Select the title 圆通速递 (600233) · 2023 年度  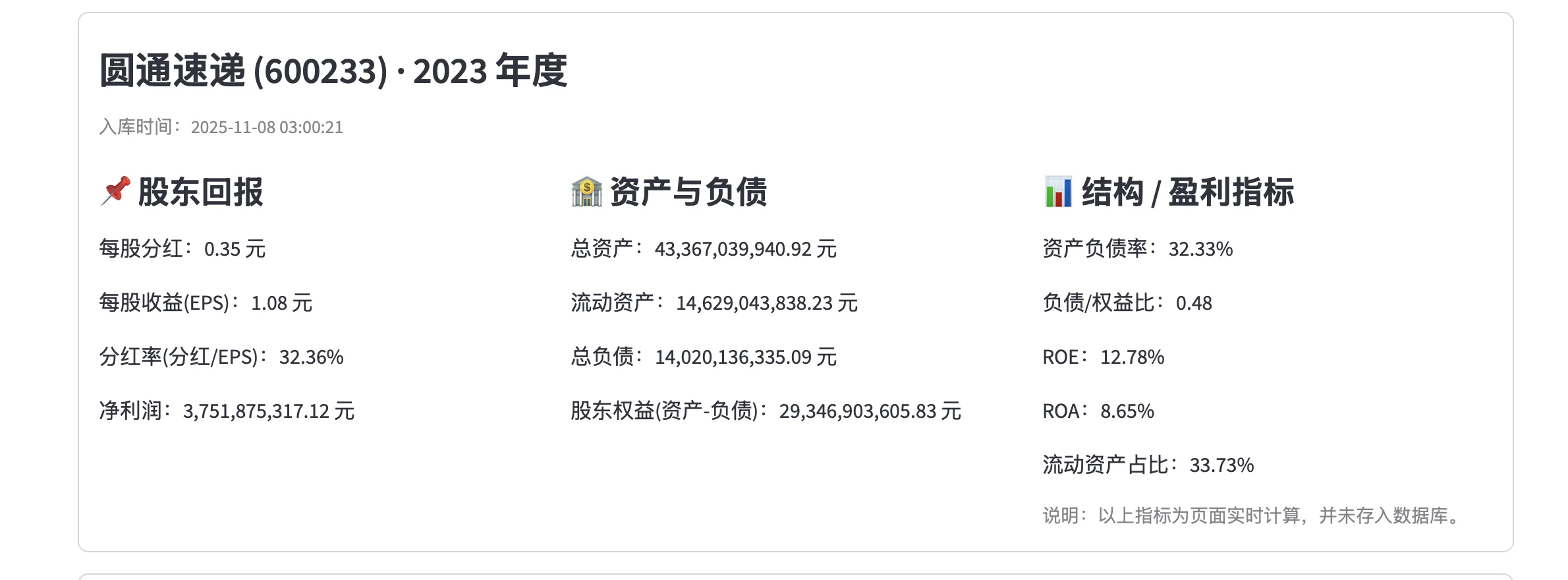pyautogui.click(x=333, y=71)
